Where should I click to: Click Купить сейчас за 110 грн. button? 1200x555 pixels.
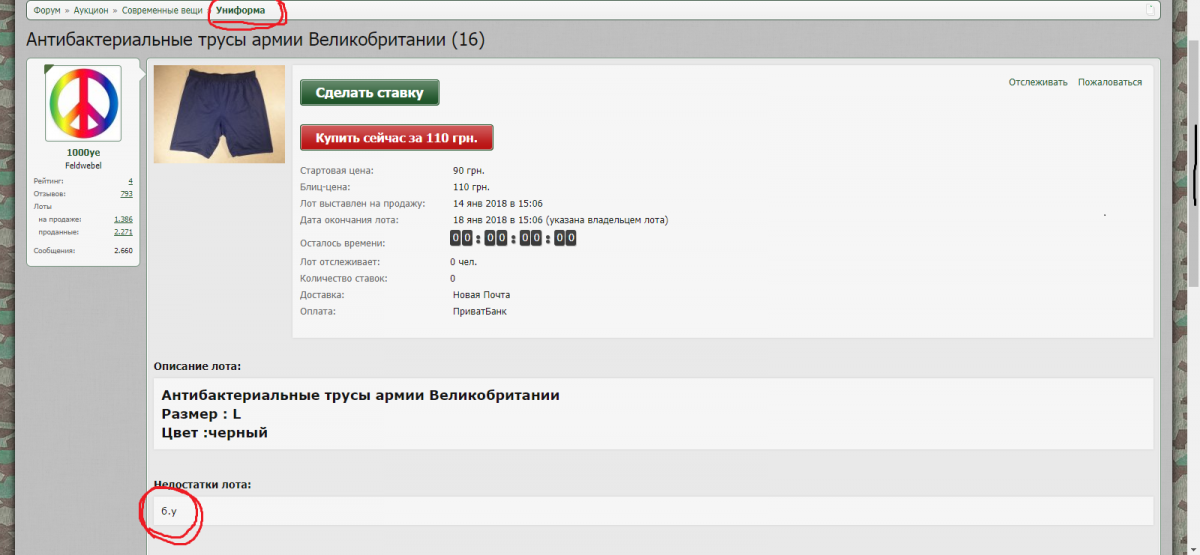pos(396,137)
